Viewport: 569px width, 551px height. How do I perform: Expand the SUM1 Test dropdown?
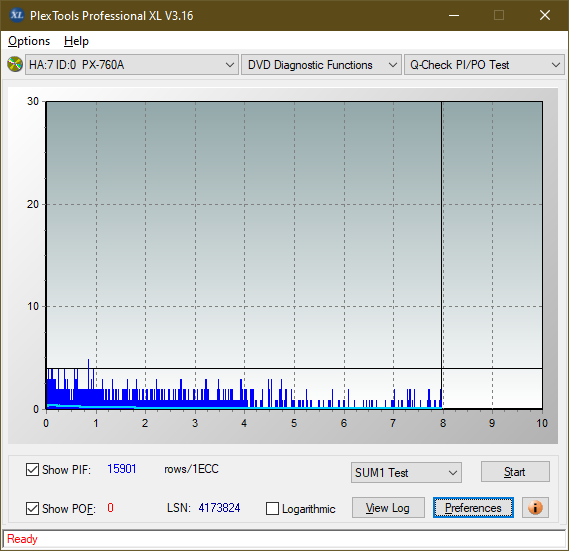406,473
